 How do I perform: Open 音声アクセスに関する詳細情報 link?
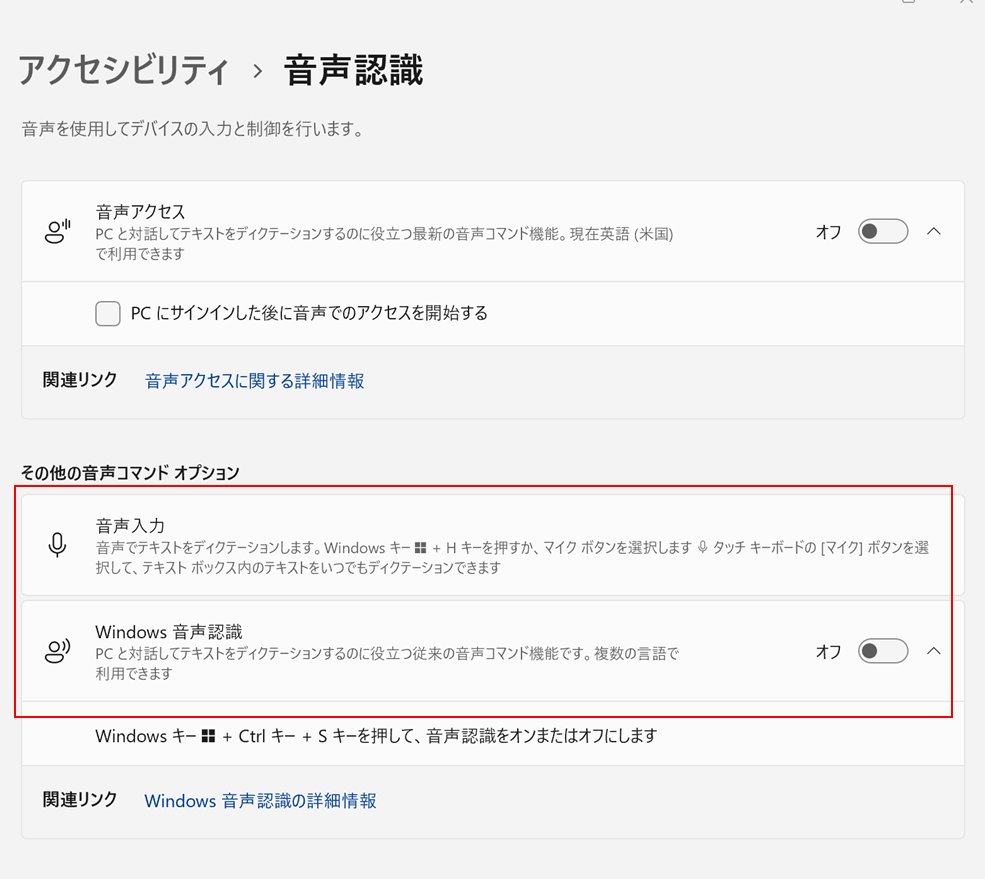[253, 381]
